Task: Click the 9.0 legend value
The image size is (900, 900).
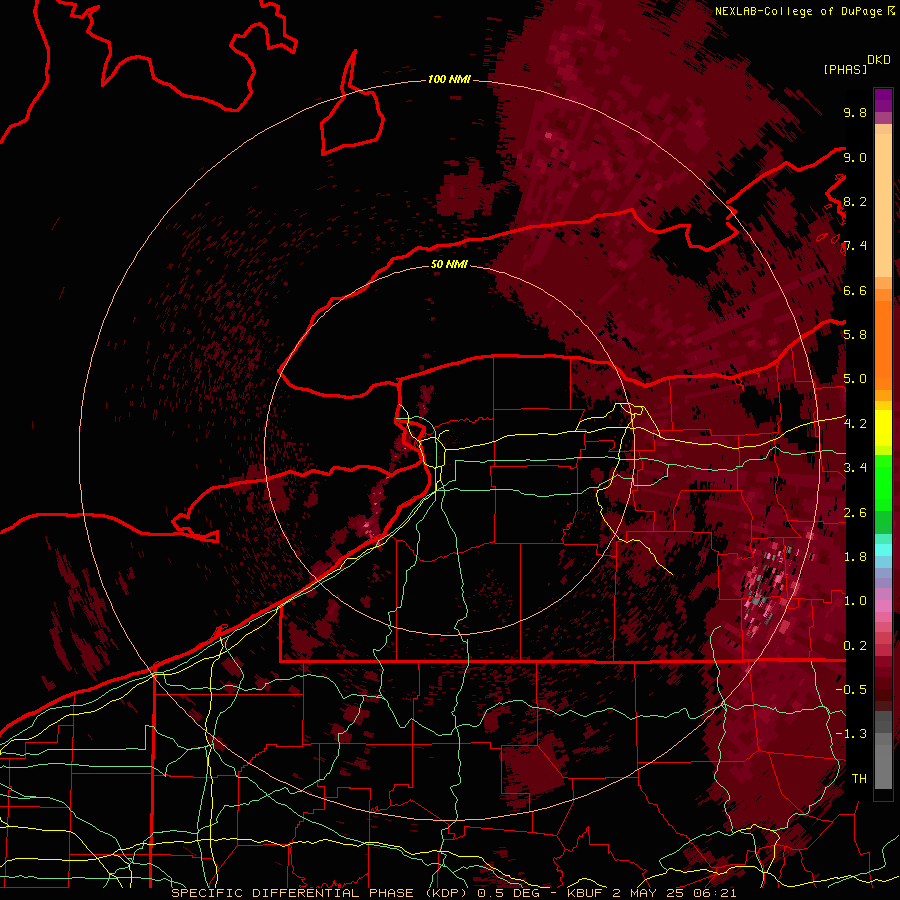Action: point(855,157)
